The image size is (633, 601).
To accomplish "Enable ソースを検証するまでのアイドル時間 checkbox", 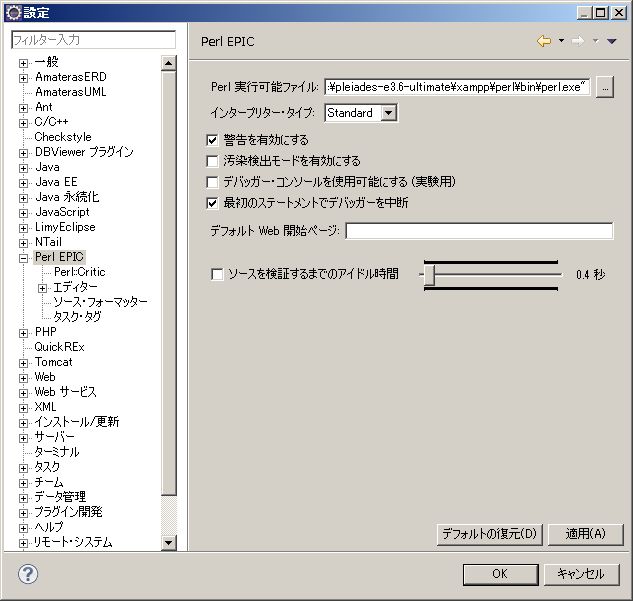I will pyautogui.click(x=217, y=274).
